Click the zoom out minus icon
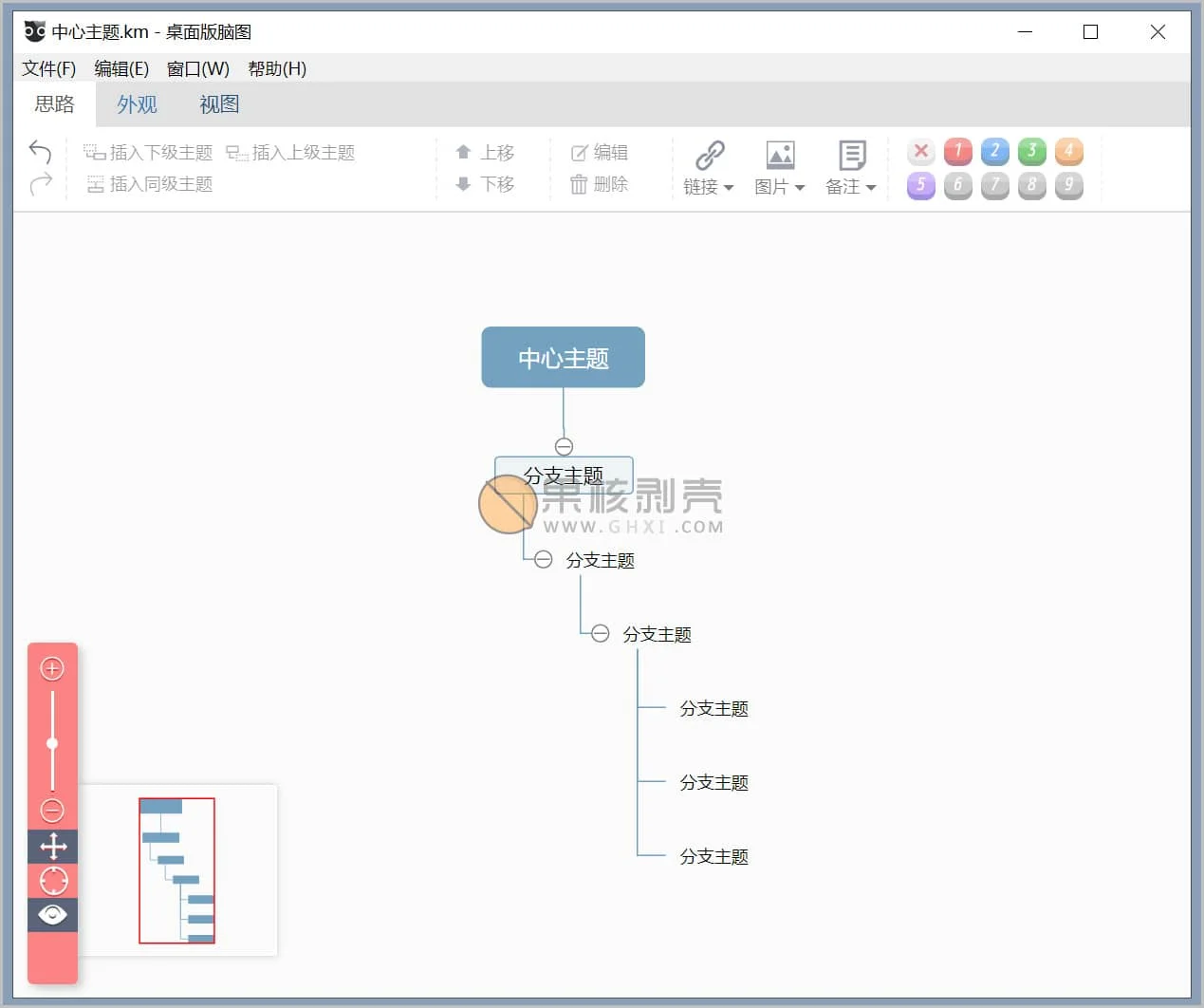The height and width of the screenshot is (1008, 1204). [x=52, y=811]
